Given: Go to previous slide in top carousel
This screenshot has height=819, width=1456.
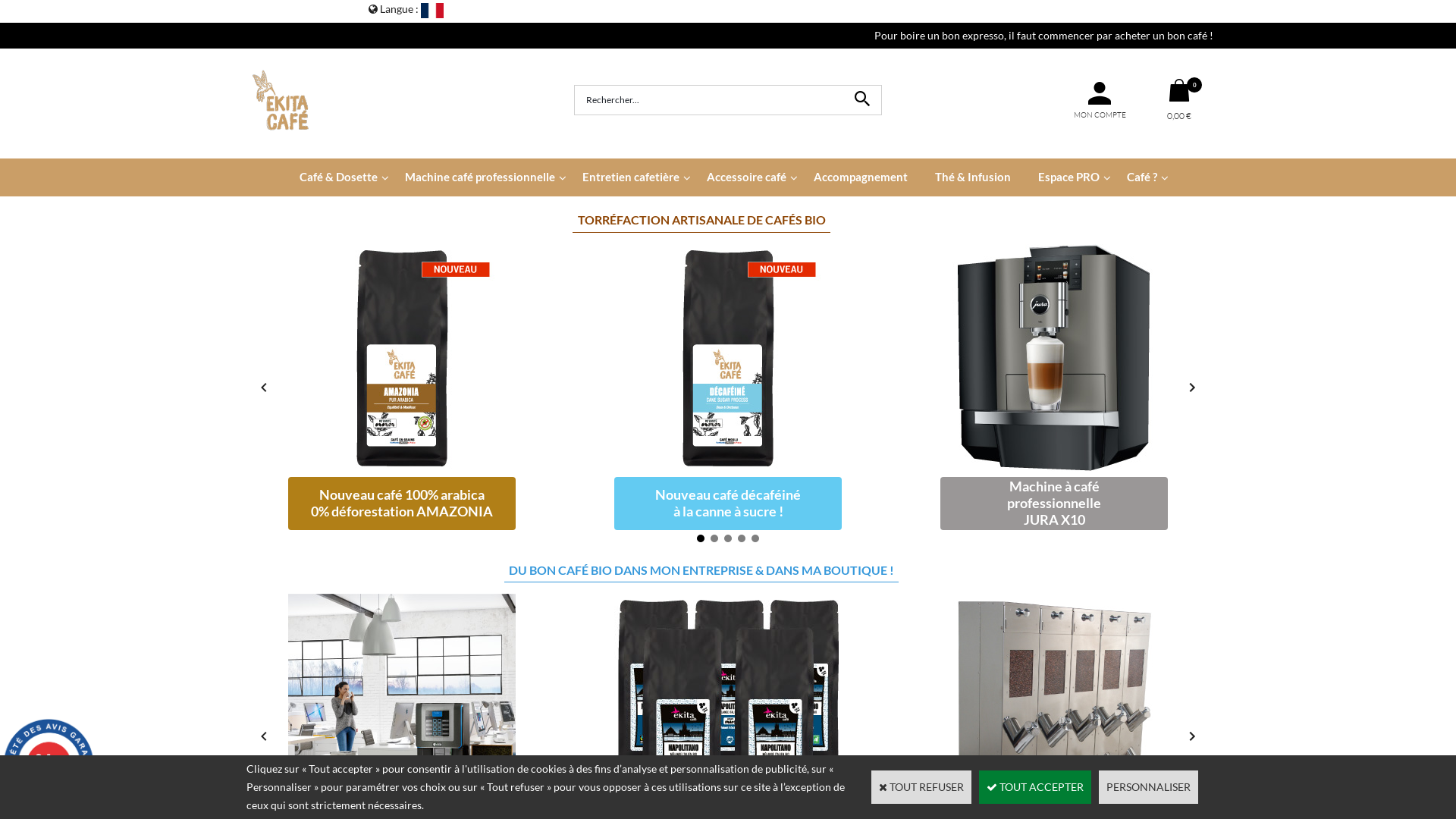Looking at the screenshot, I should [264, 388].
